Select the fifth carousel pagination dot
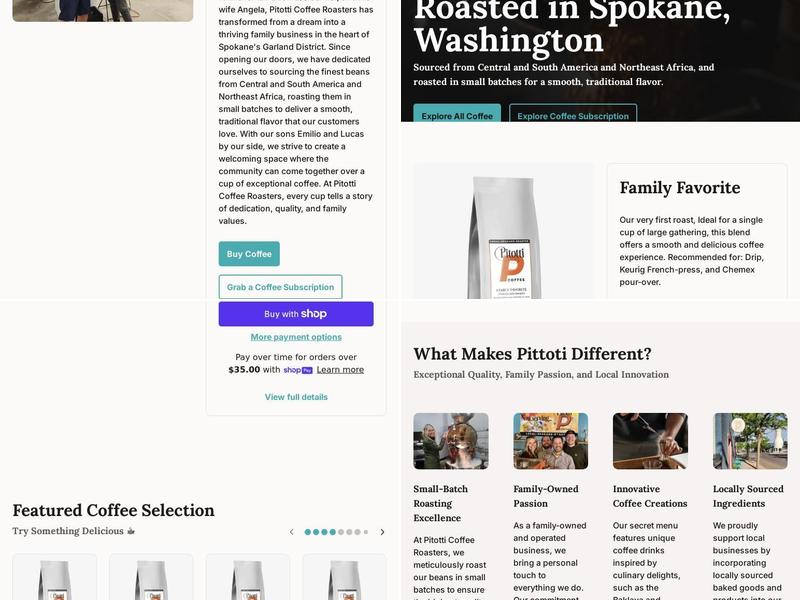 click(x=341, y=532)
